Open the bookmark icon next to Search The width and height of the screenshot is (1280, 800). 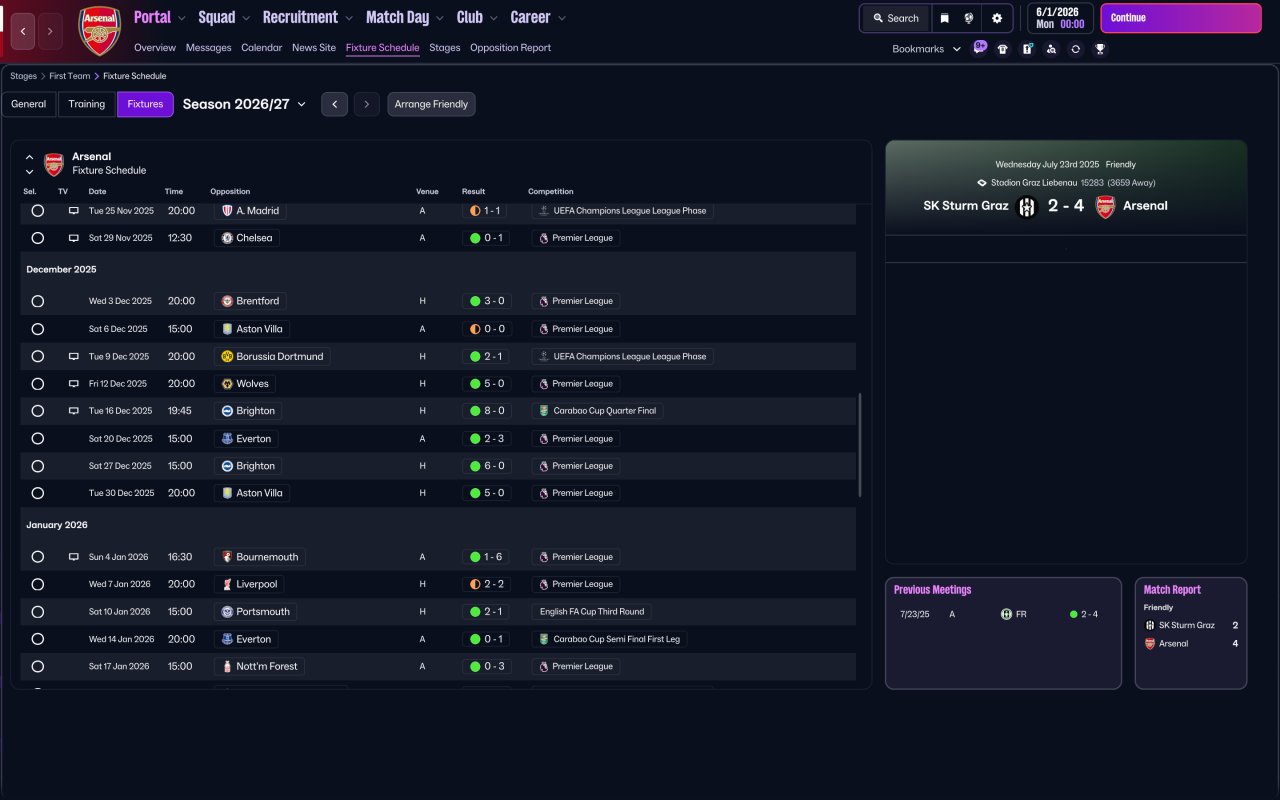(944, 18)
